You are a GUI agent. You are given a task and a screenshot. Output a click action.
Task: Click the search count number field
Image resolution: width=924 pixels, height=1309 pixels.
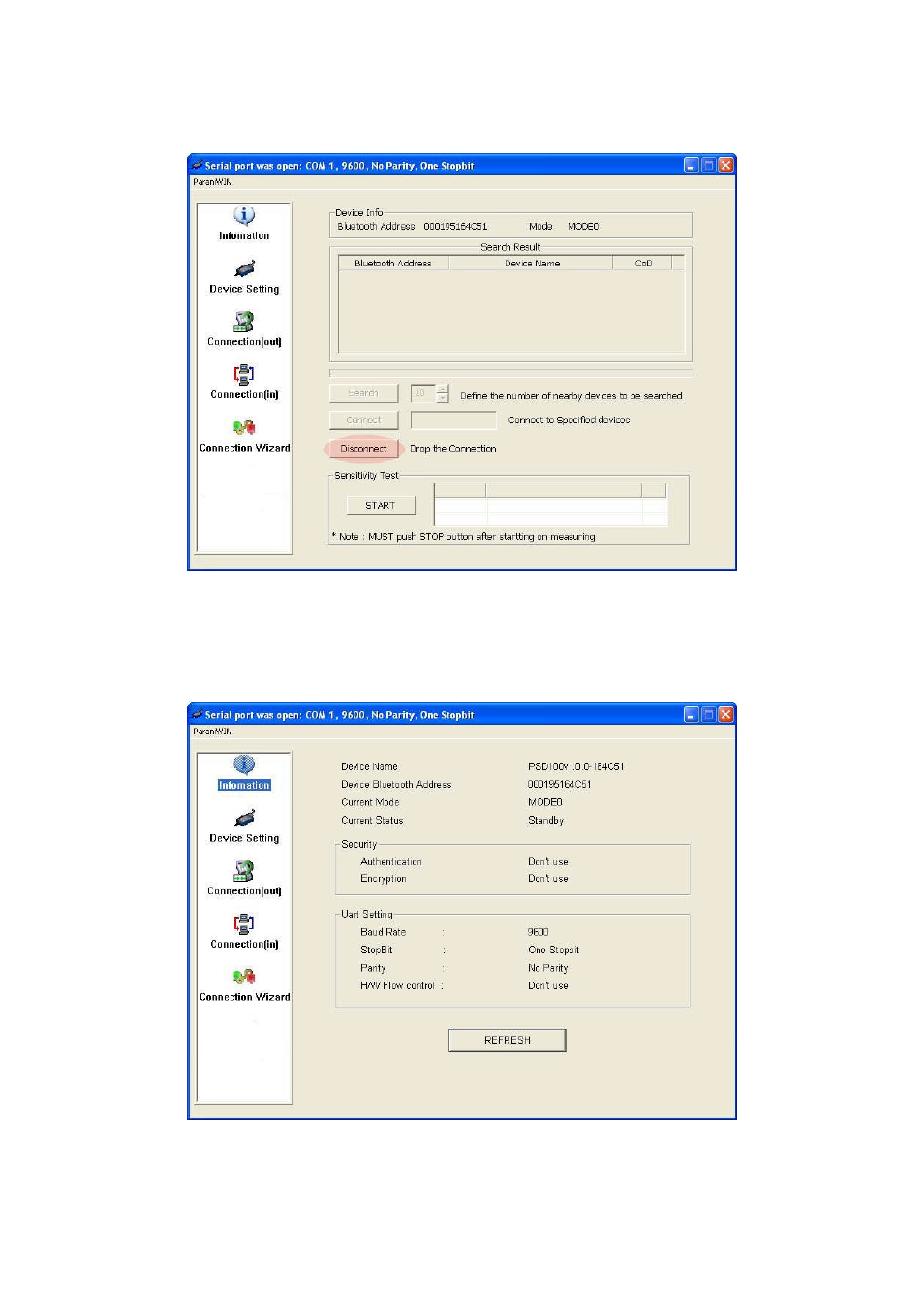click(x=423, y=393)
